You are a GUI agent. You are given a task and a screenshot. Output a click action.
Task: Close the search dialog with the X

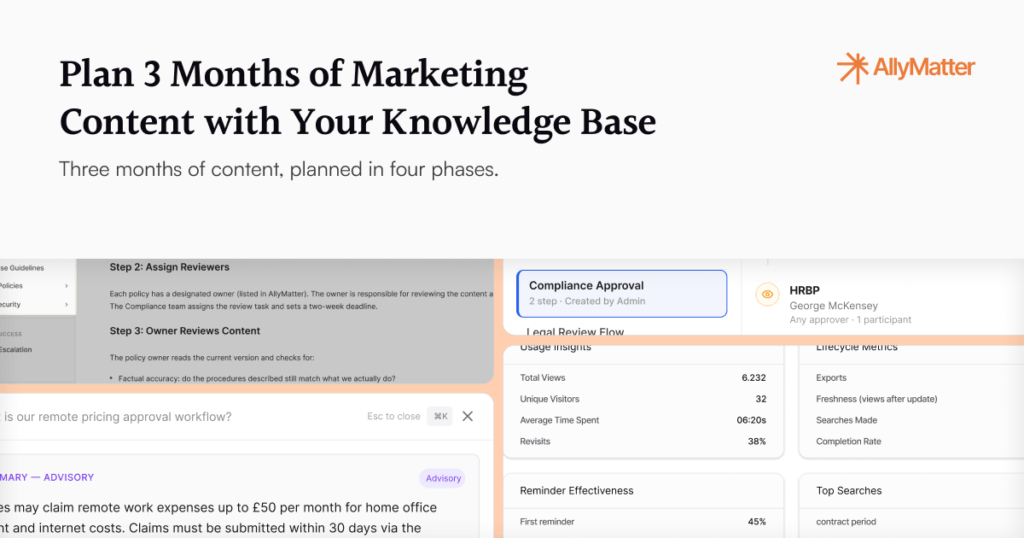click(468, 416)
